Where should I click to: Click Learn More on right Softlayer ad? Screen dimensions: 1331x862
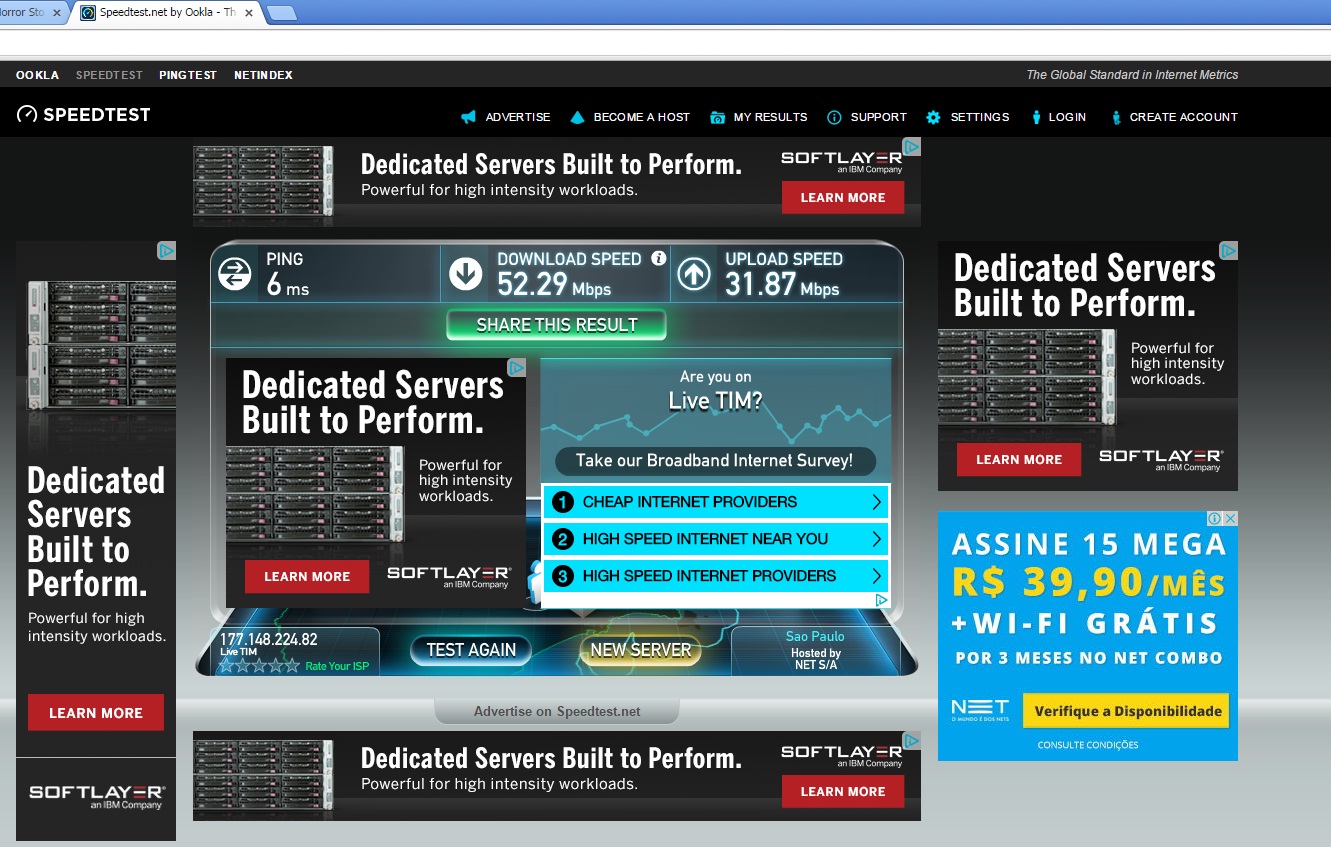(1019, 460)
